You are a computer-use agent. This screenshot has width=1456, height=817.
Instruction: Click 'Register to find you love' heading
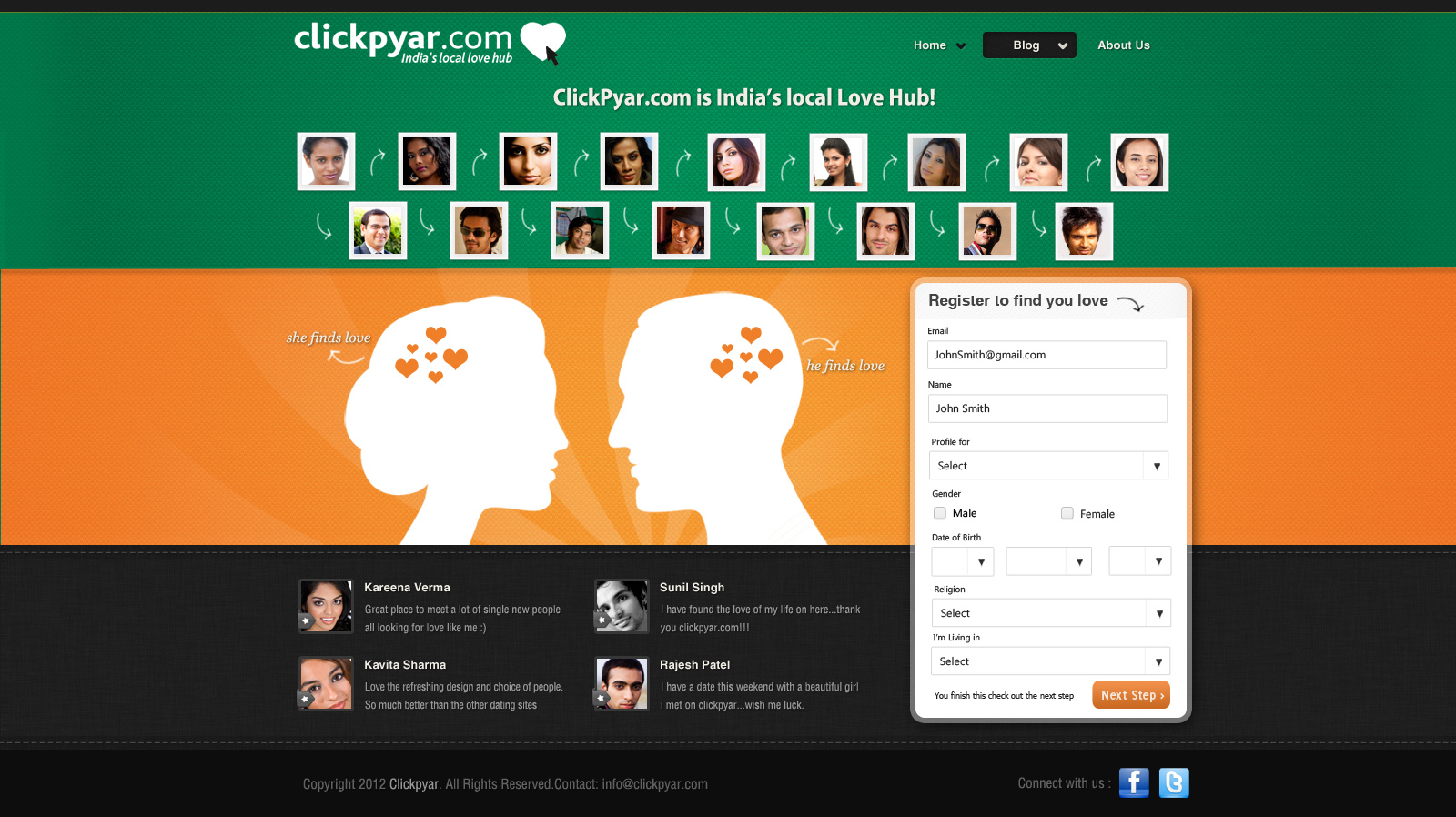tap(1018, 300)
